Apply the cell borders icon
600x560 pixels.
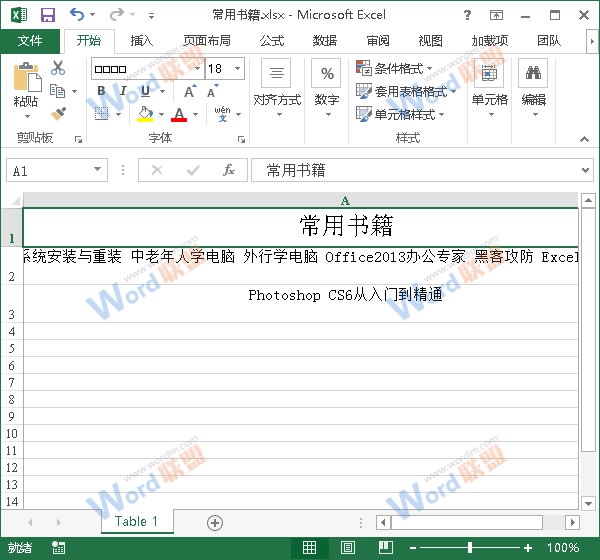coord(101,114)
